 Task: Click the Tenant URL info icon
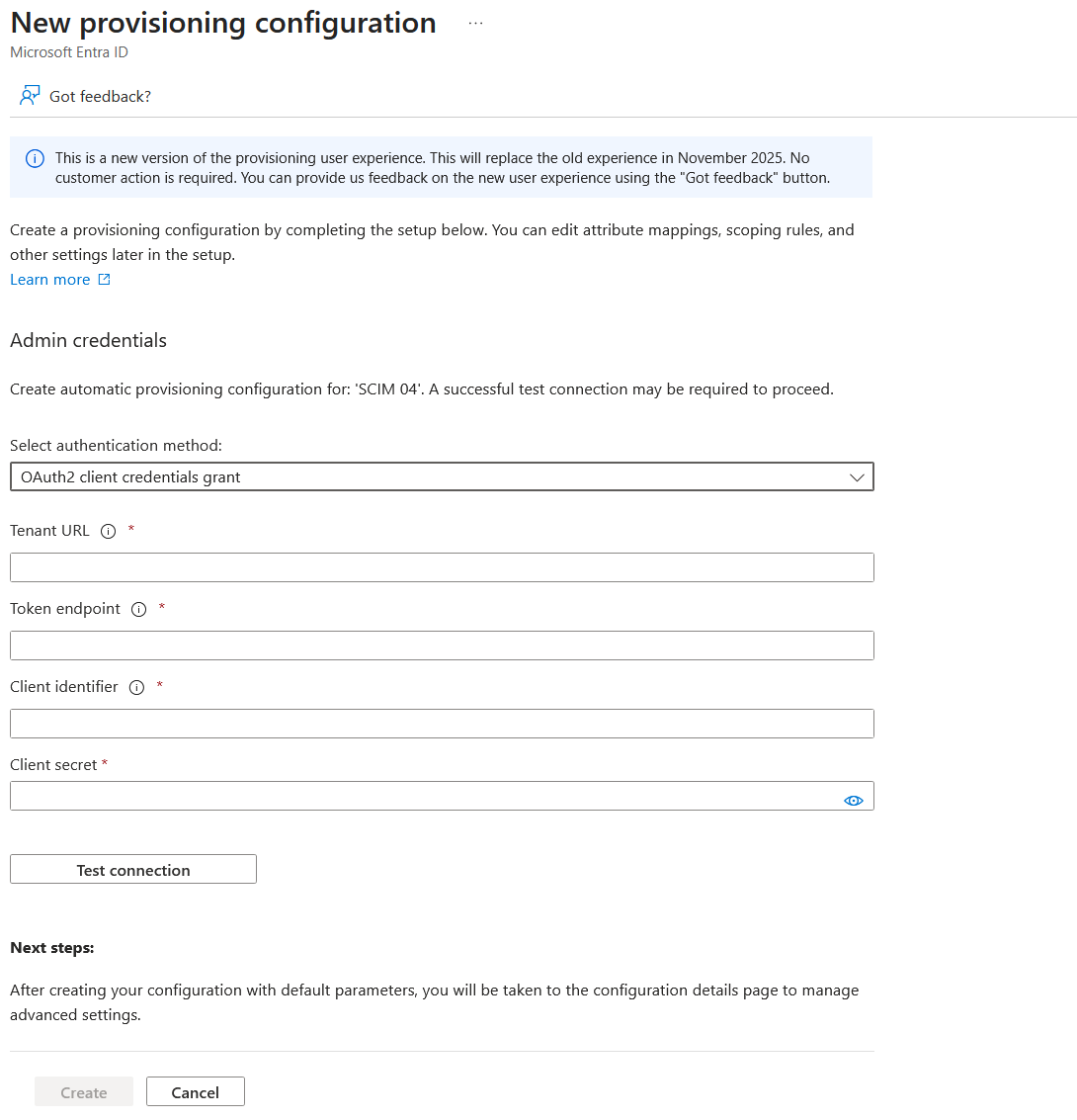tap(109, 531)
